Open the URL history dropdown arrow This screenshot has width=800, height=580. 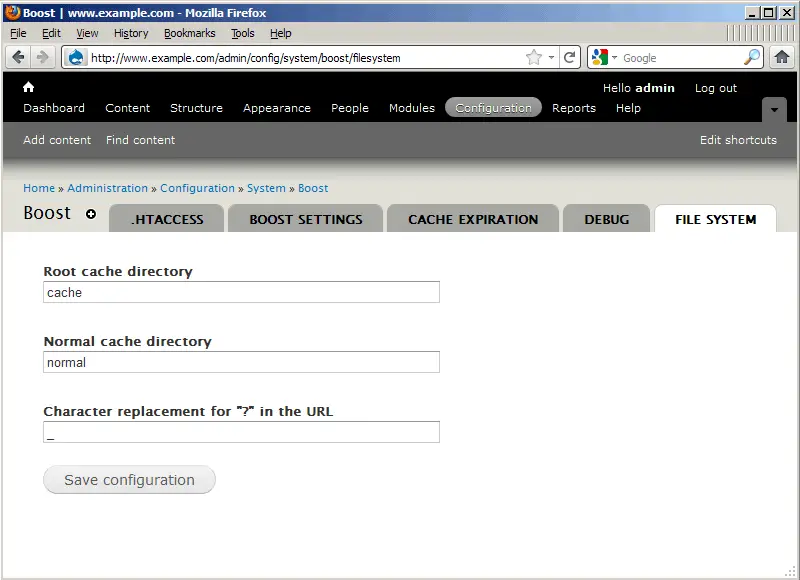(x=551, y=58)
